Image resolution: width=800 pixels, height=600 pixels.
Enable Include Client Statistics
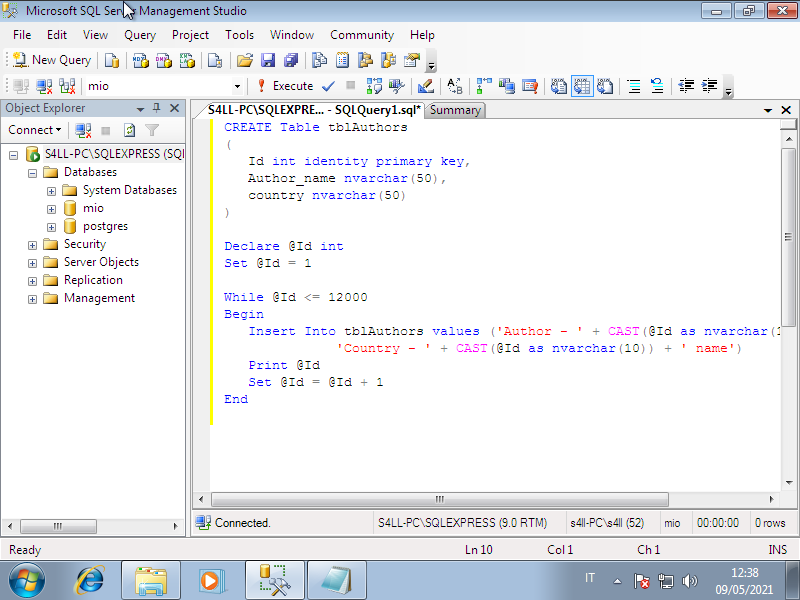click(x=506, y=86)
